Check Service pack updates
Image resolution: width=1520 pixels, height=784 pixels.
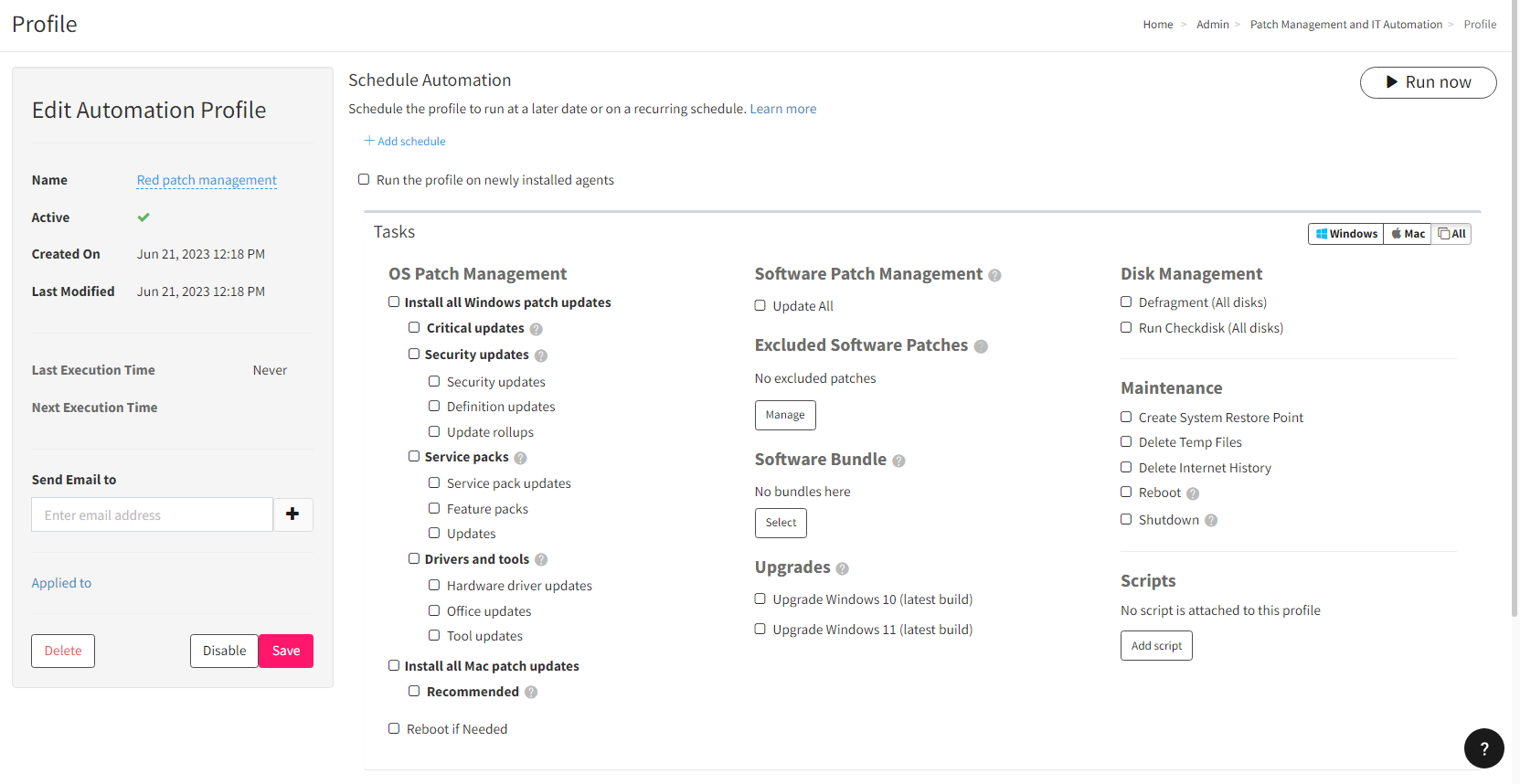tap(434, 482)
